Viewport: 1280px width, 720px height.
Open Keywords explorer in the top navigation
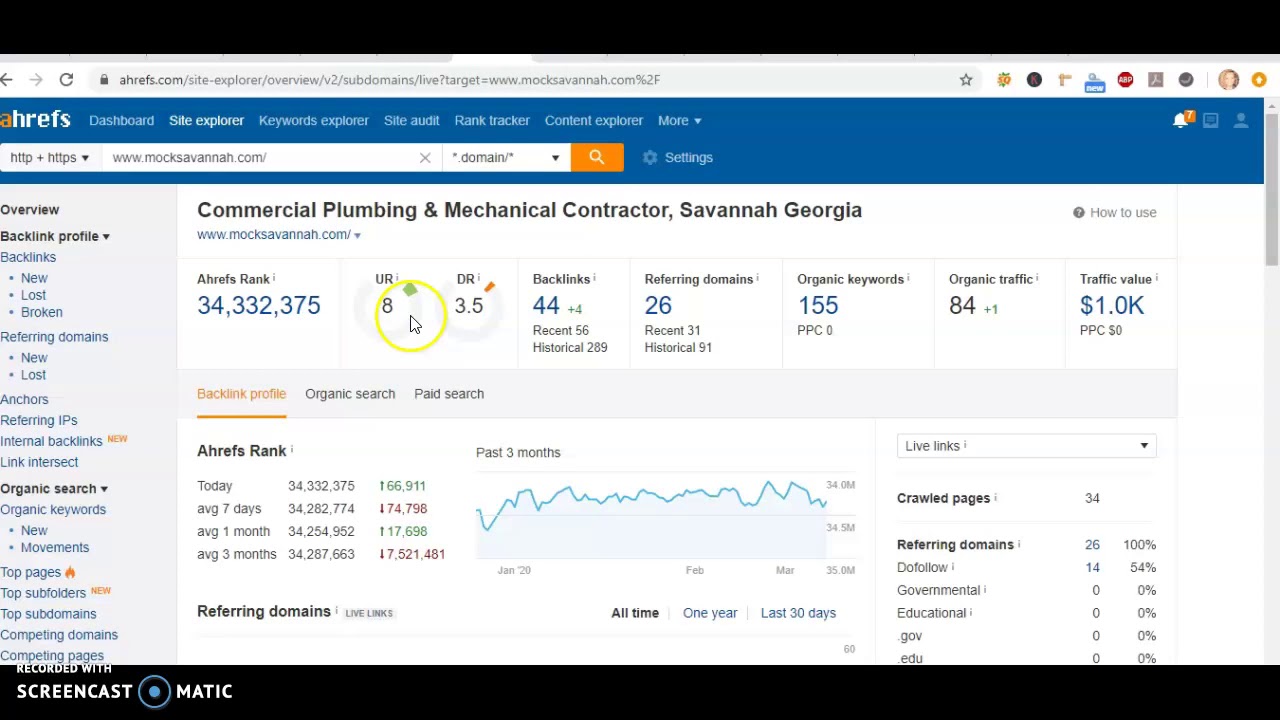point(313,120)
